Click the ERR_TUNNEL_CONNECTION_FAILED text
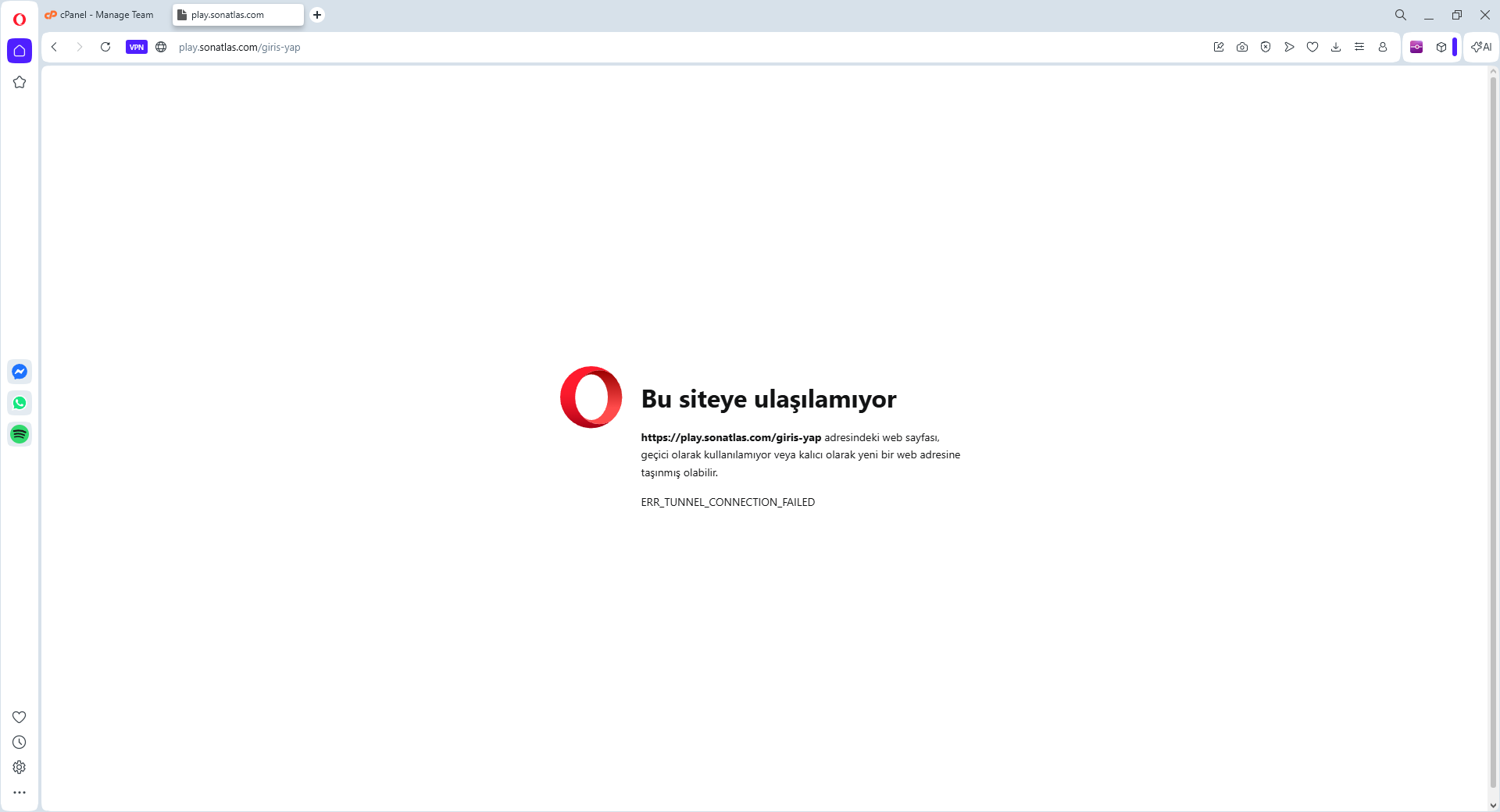Image resolution: width=1500 pixels, height=812 pixels. (728, 502)
